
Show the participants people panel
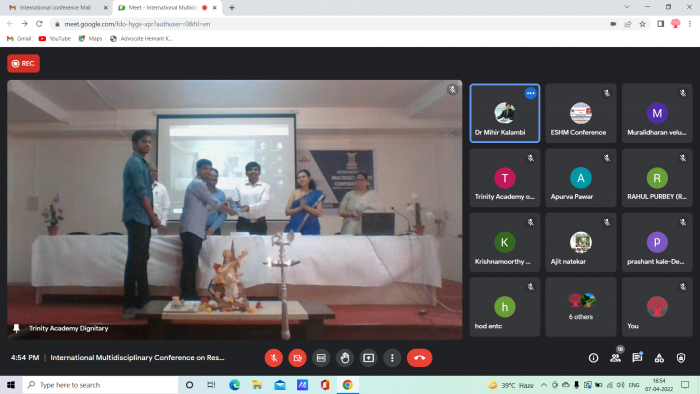(615, 358)
